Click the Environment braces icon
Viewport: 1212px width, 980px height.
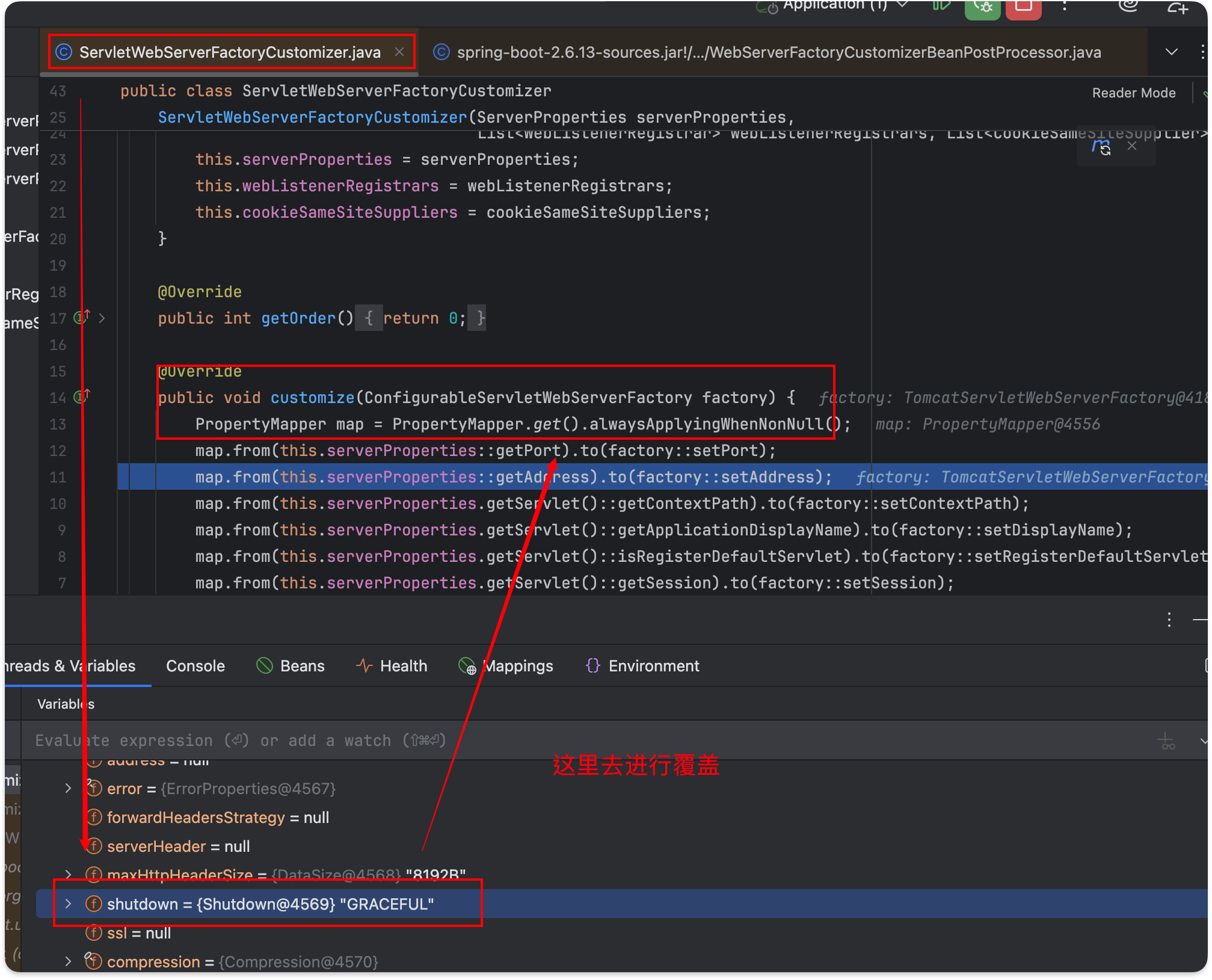[593, 665]
